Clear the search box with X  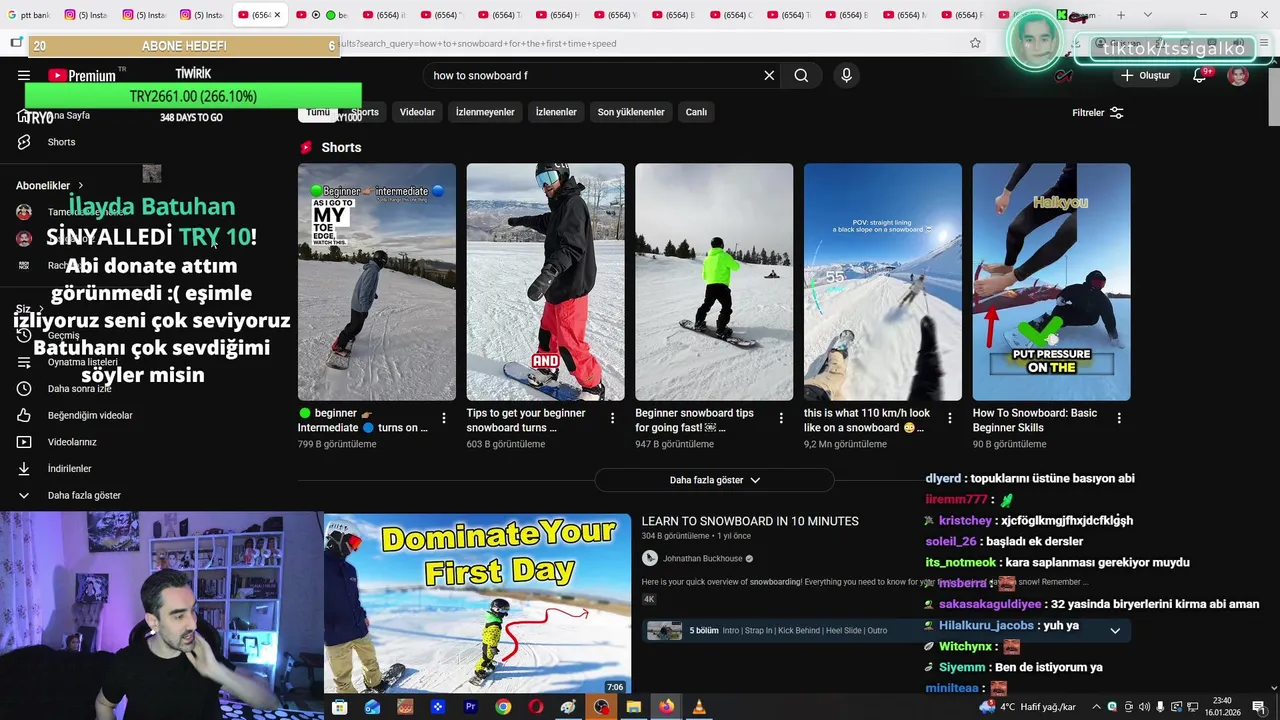(x=769, y=75)
